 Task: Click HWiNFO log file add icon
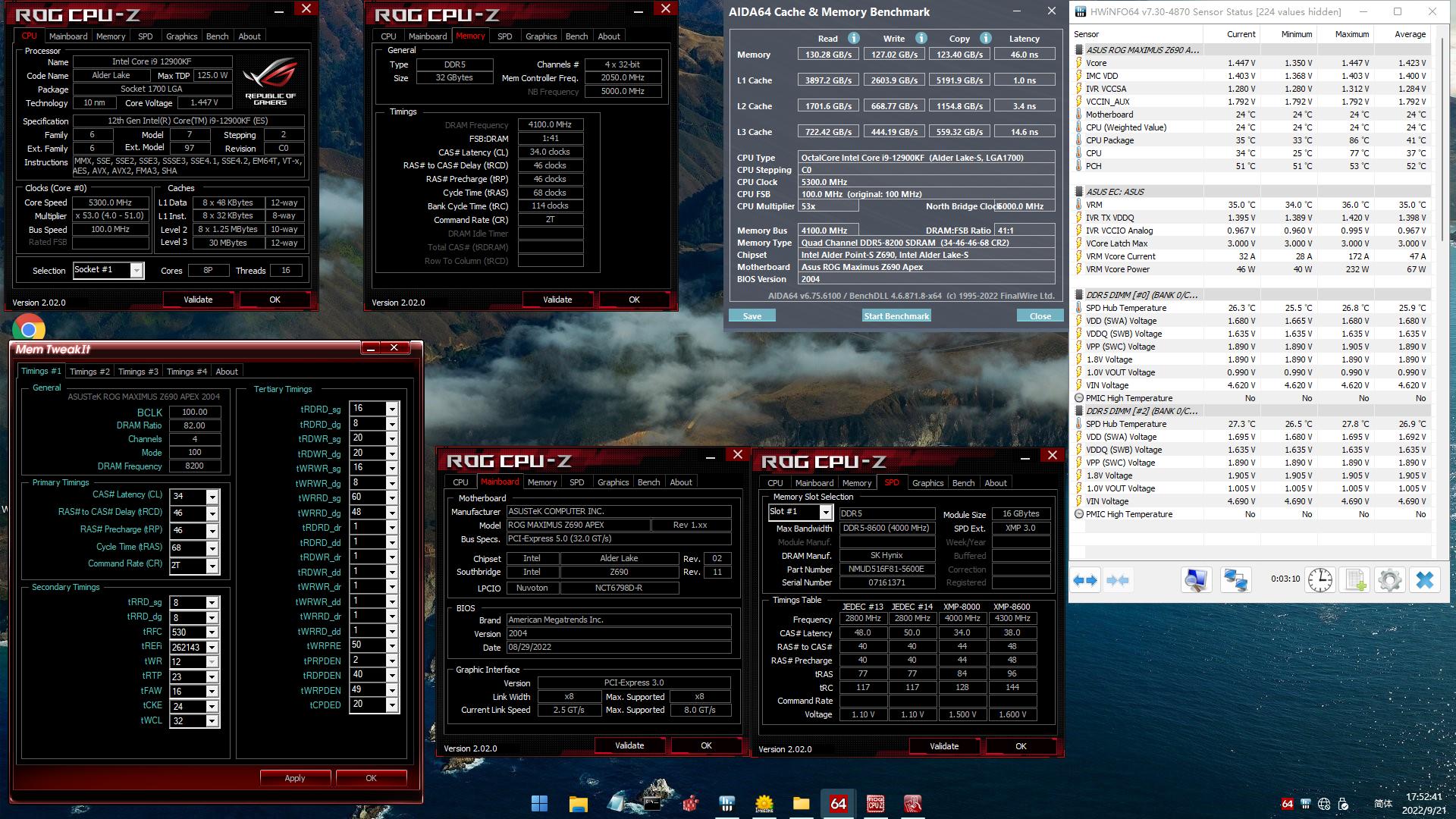coord(1355,581)
